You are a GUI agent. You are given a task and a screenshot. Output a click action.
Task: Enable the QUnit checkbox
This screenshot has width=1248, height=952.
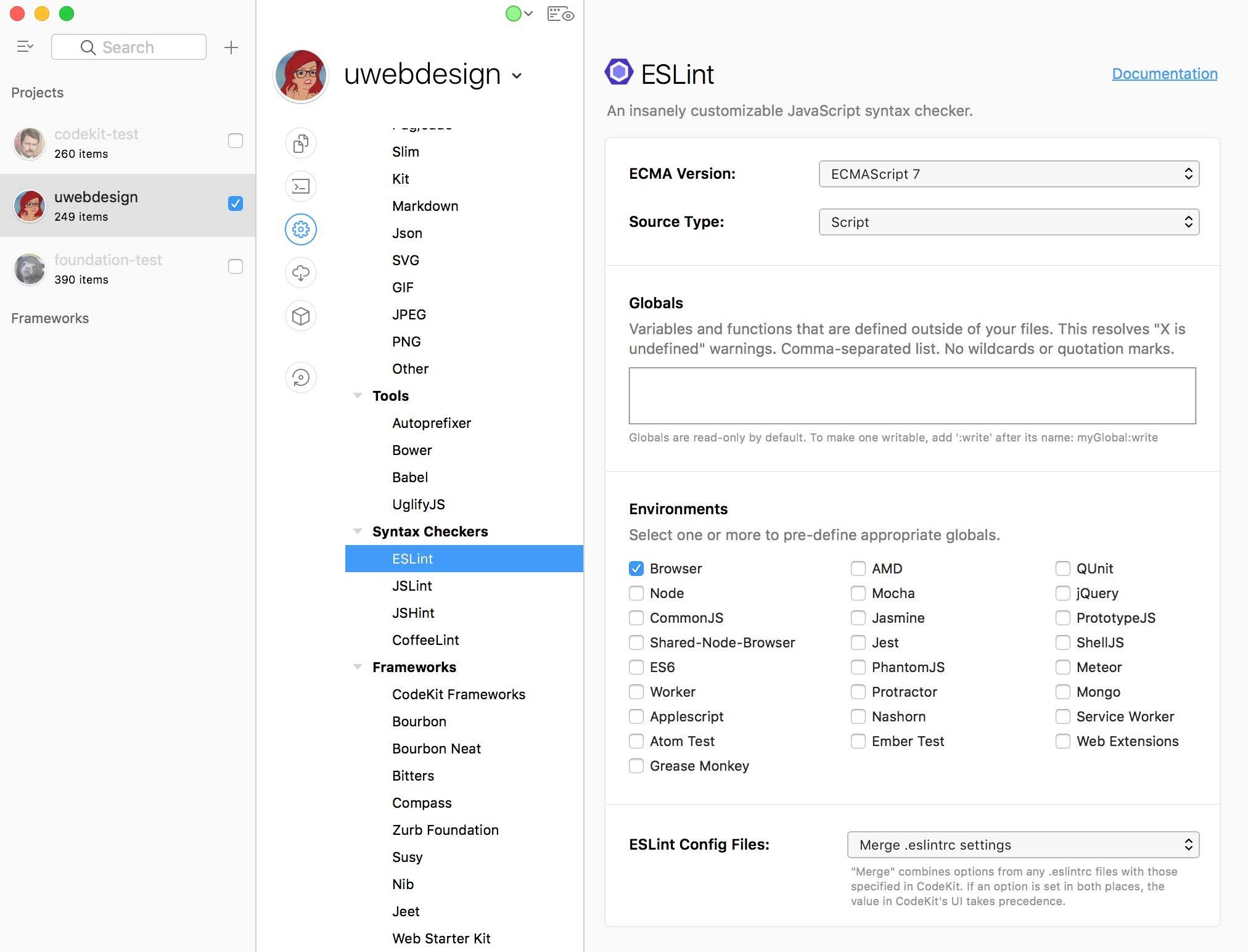[1063, 568]
